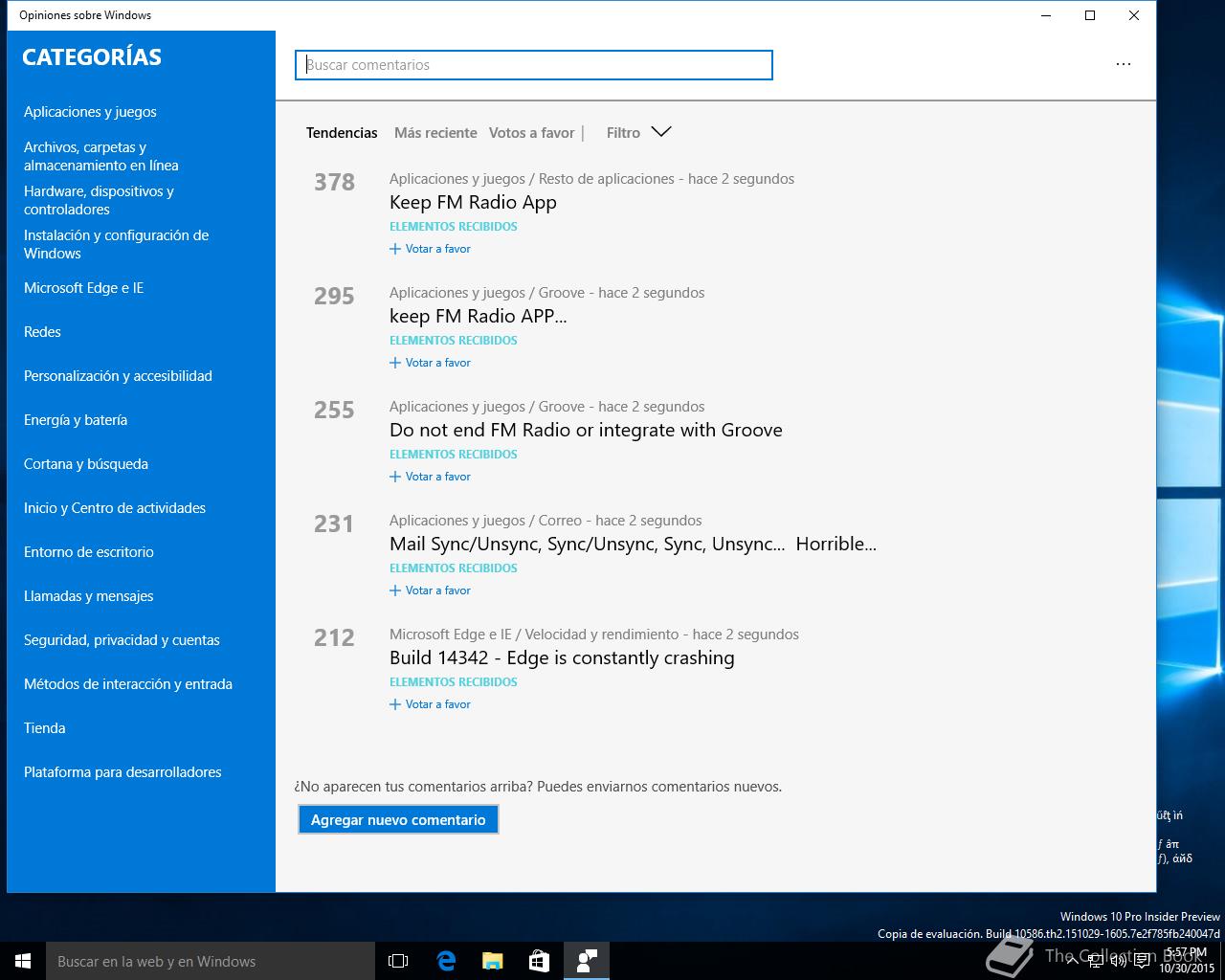Image resolution: width=1225 pixels, height=980 pixels.
Task: Select the Redes category
Action: (x=42, y=332)
